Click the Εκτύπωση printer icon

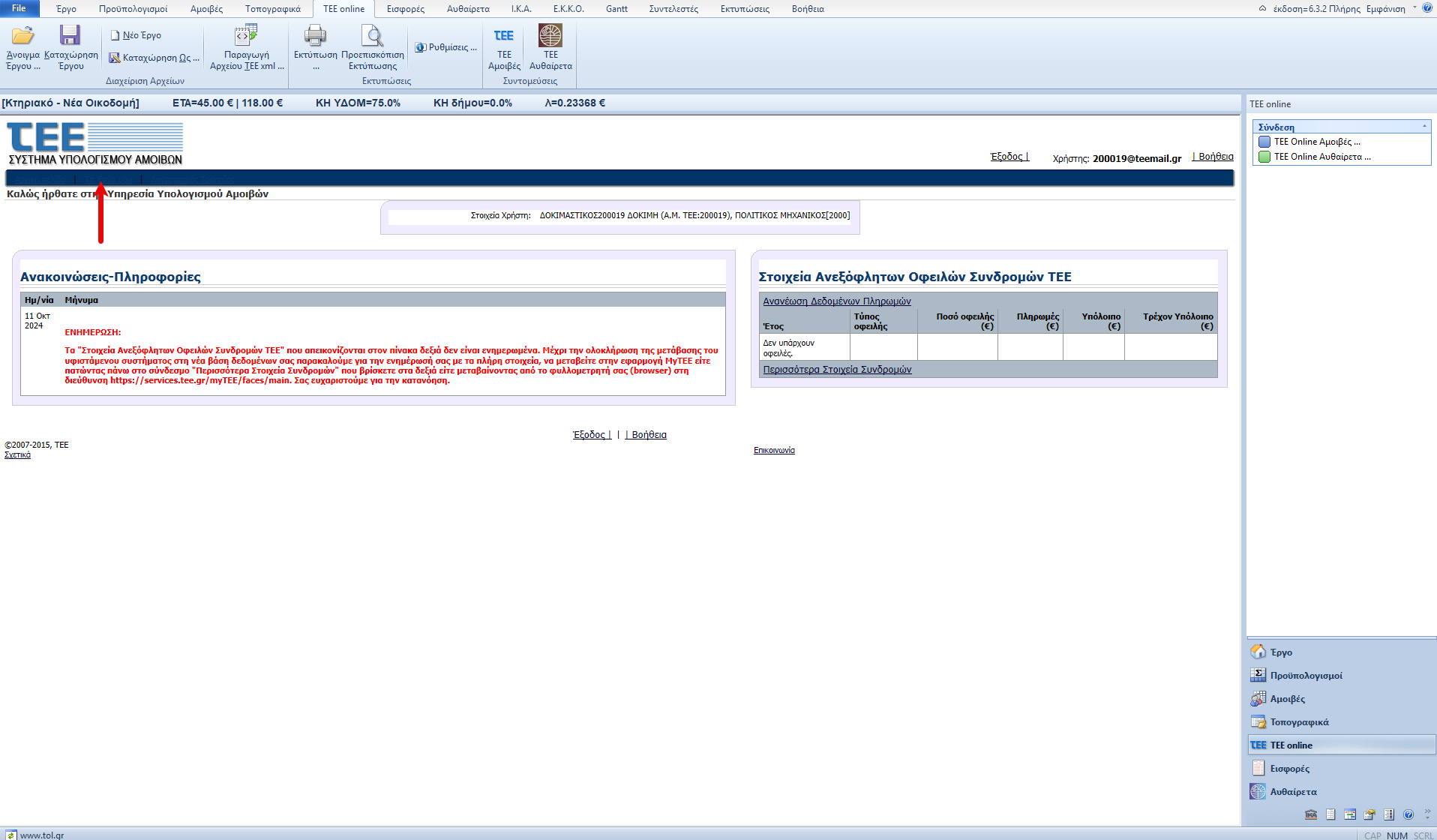click(315, 36)
